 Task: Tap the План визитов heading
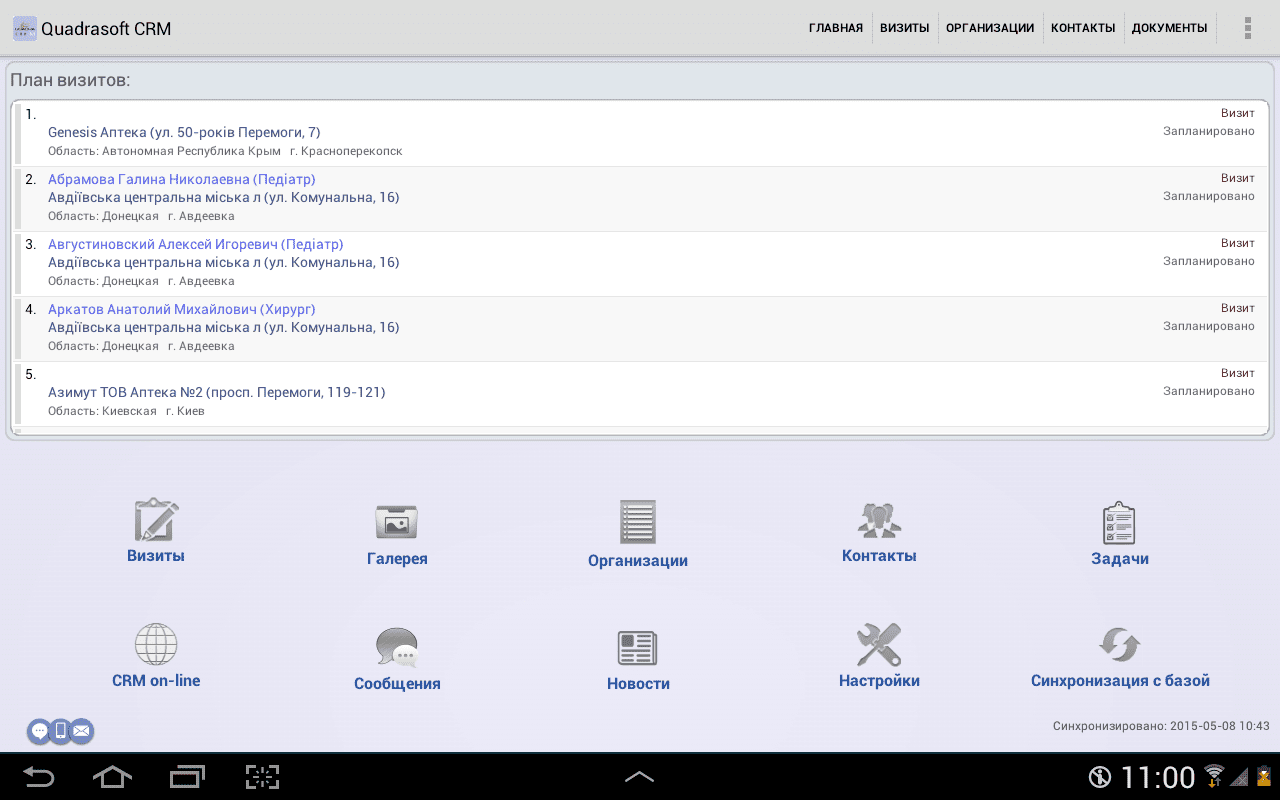(x=70, y=80)
